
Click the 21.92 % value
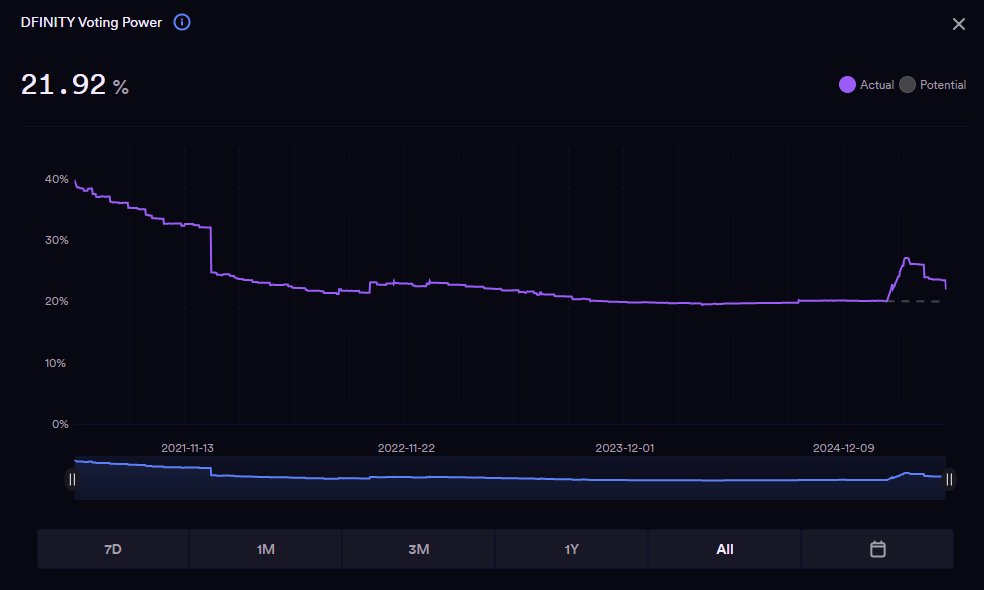click(75, 85)
